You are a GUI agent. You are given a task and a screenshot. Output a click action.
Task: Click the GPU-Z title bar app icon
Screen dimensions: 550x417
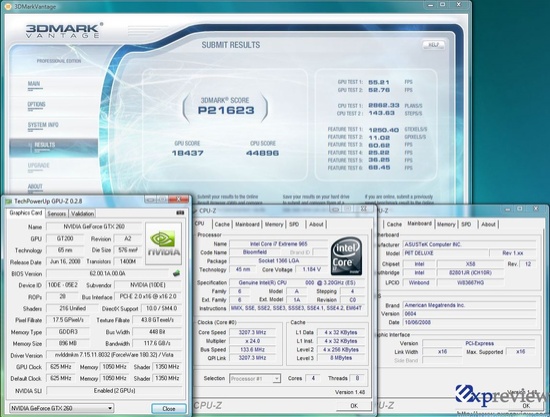[x=8, y=201]
